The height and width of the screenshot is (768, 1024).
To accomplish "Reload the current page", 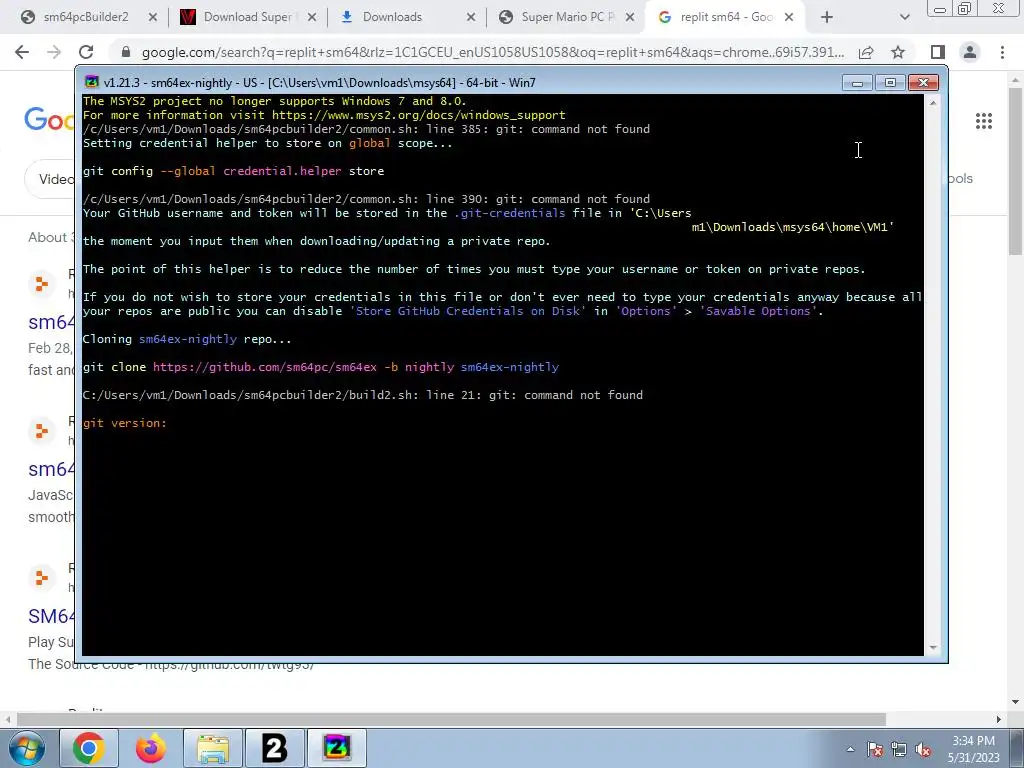I will [86, 52].
